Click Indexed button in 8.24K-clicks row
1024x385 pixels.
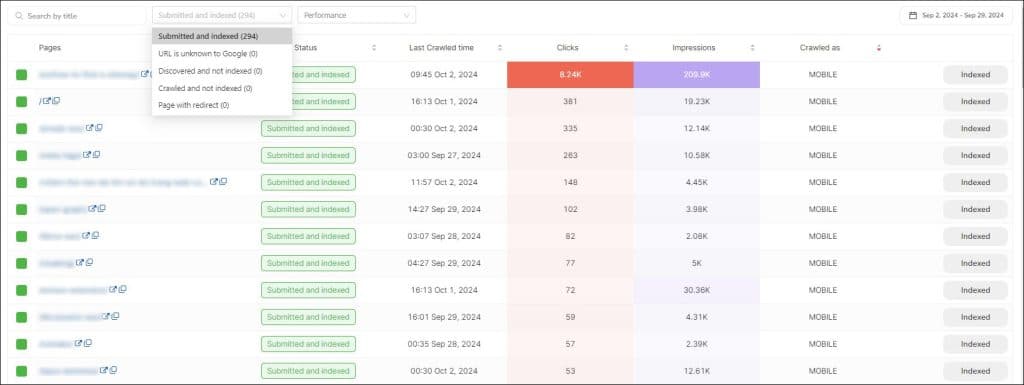pos(975,74)
